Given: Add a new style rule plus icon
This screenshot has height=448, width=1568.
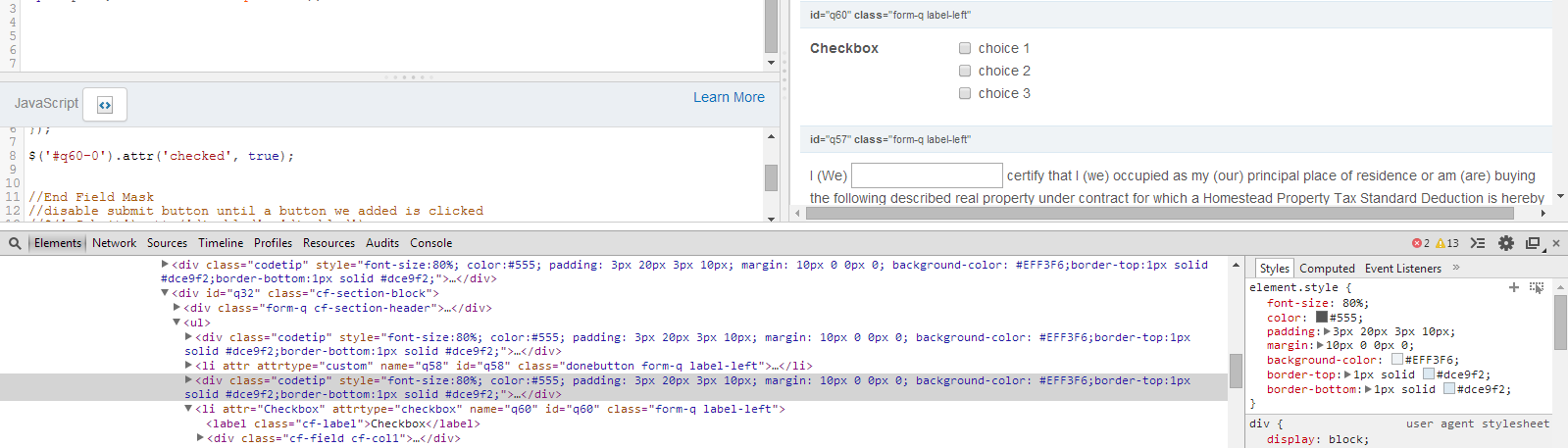Looking at the screenshot, I should pyautogui.click(x=1513, y=287).
